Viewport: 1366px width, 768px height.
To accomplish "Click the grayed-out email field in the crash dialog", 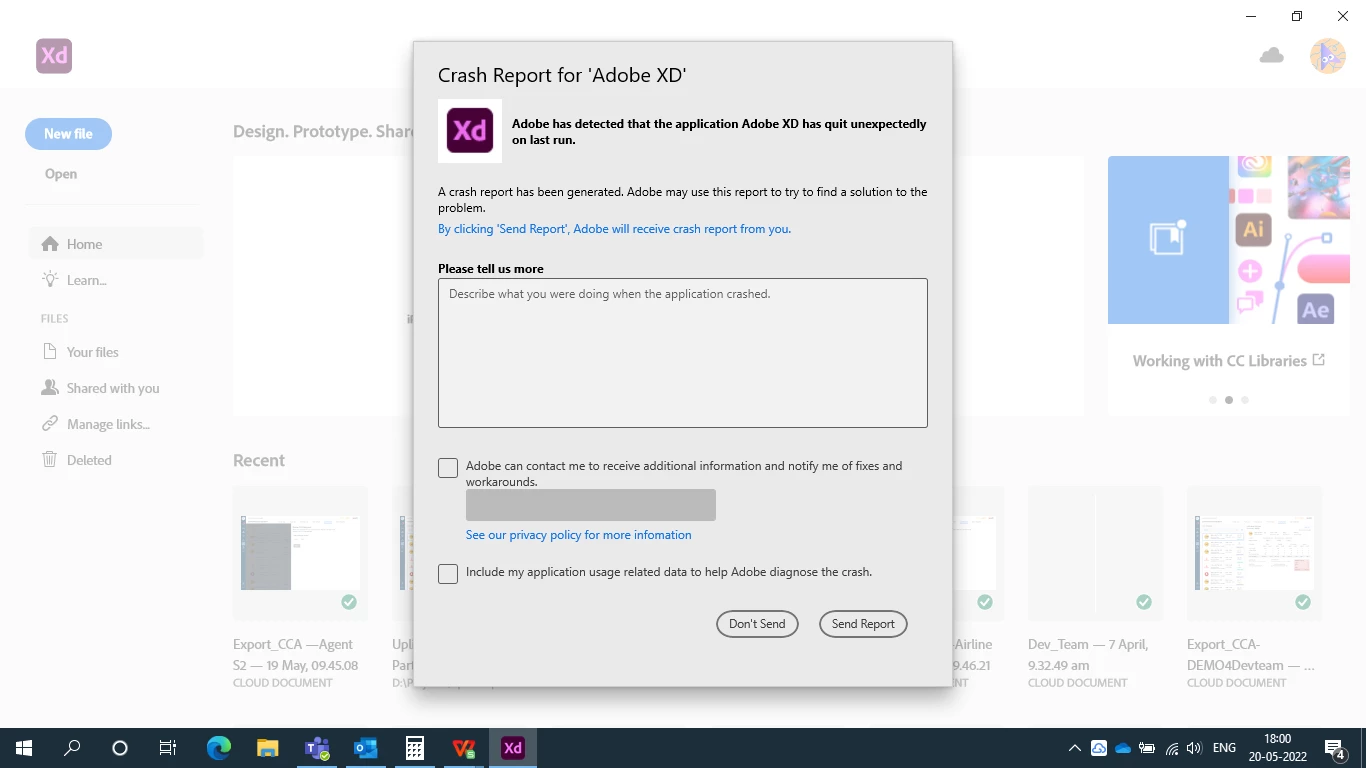I will click(591, 505).
